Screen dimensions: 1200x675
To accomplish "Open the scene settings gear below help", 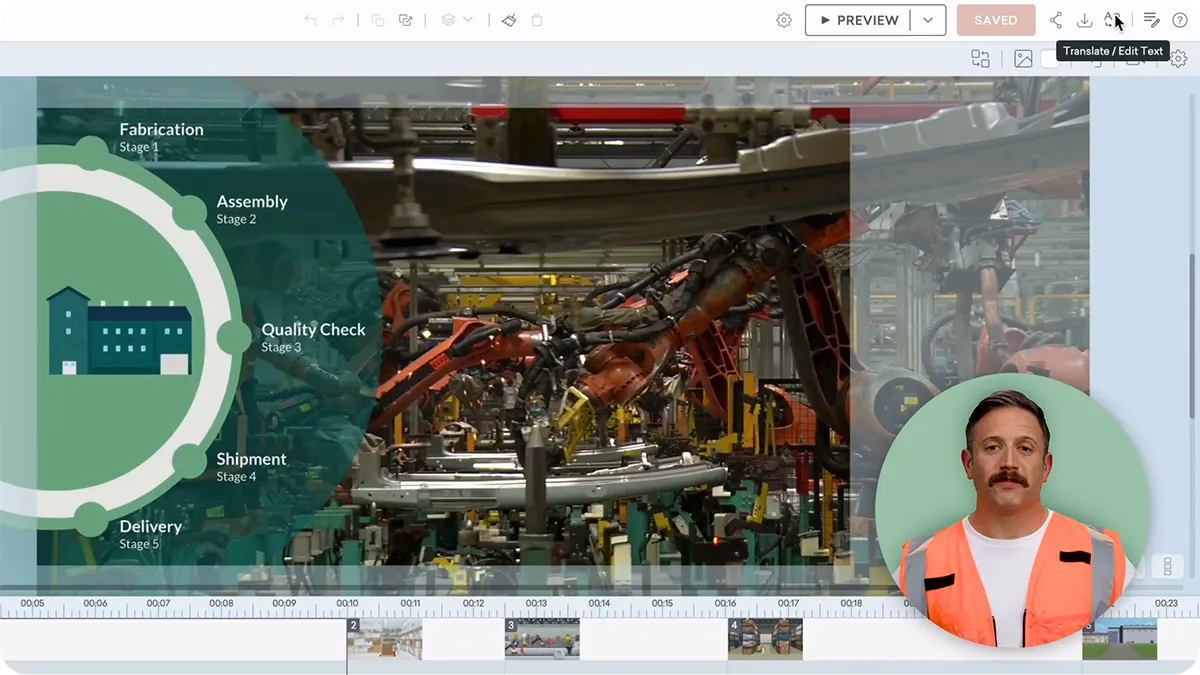I will coord(1178,59).
